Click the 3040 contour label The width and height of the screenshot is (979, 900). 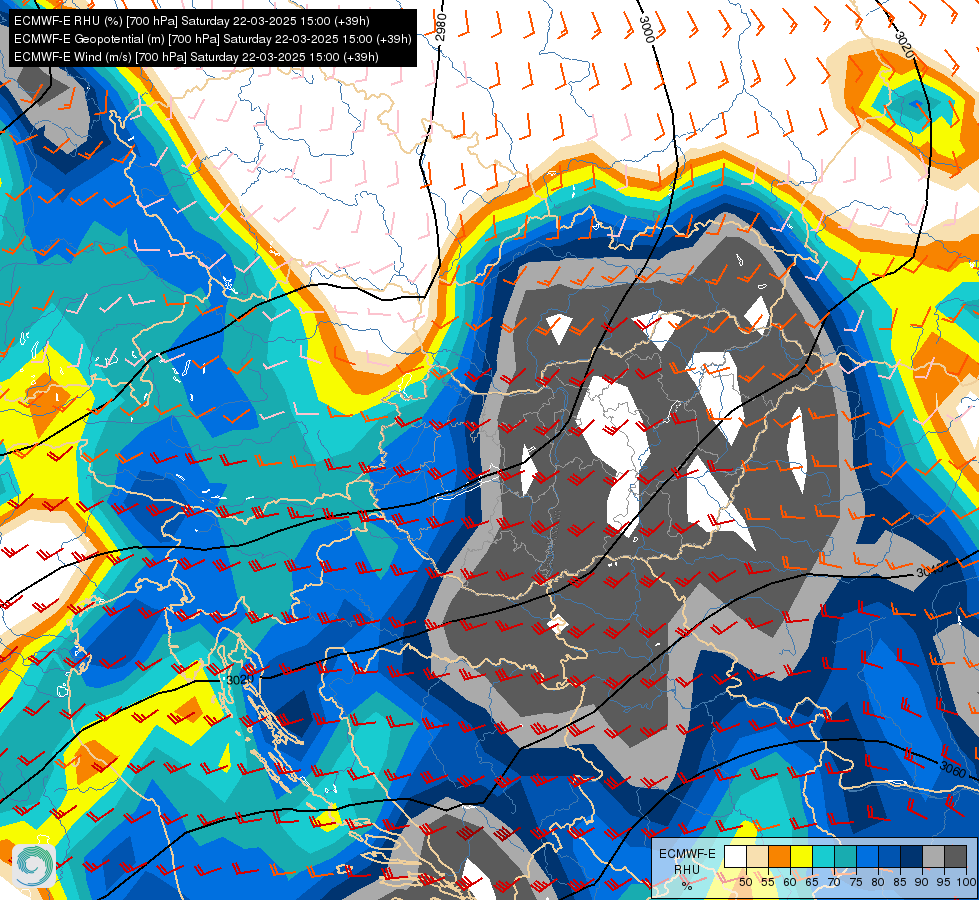(x=930, y=571)
